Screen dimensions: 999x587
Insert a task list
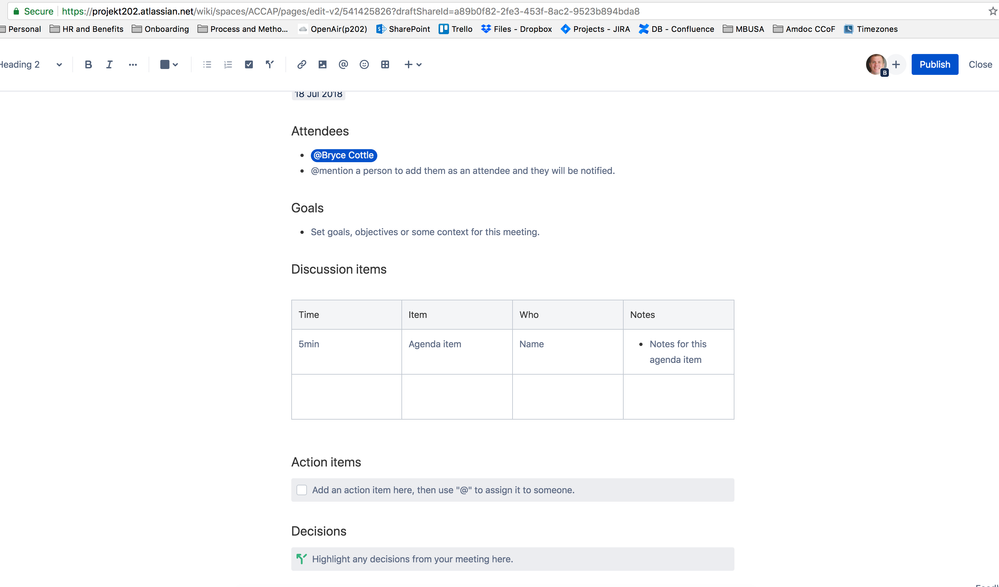[248, 64]
